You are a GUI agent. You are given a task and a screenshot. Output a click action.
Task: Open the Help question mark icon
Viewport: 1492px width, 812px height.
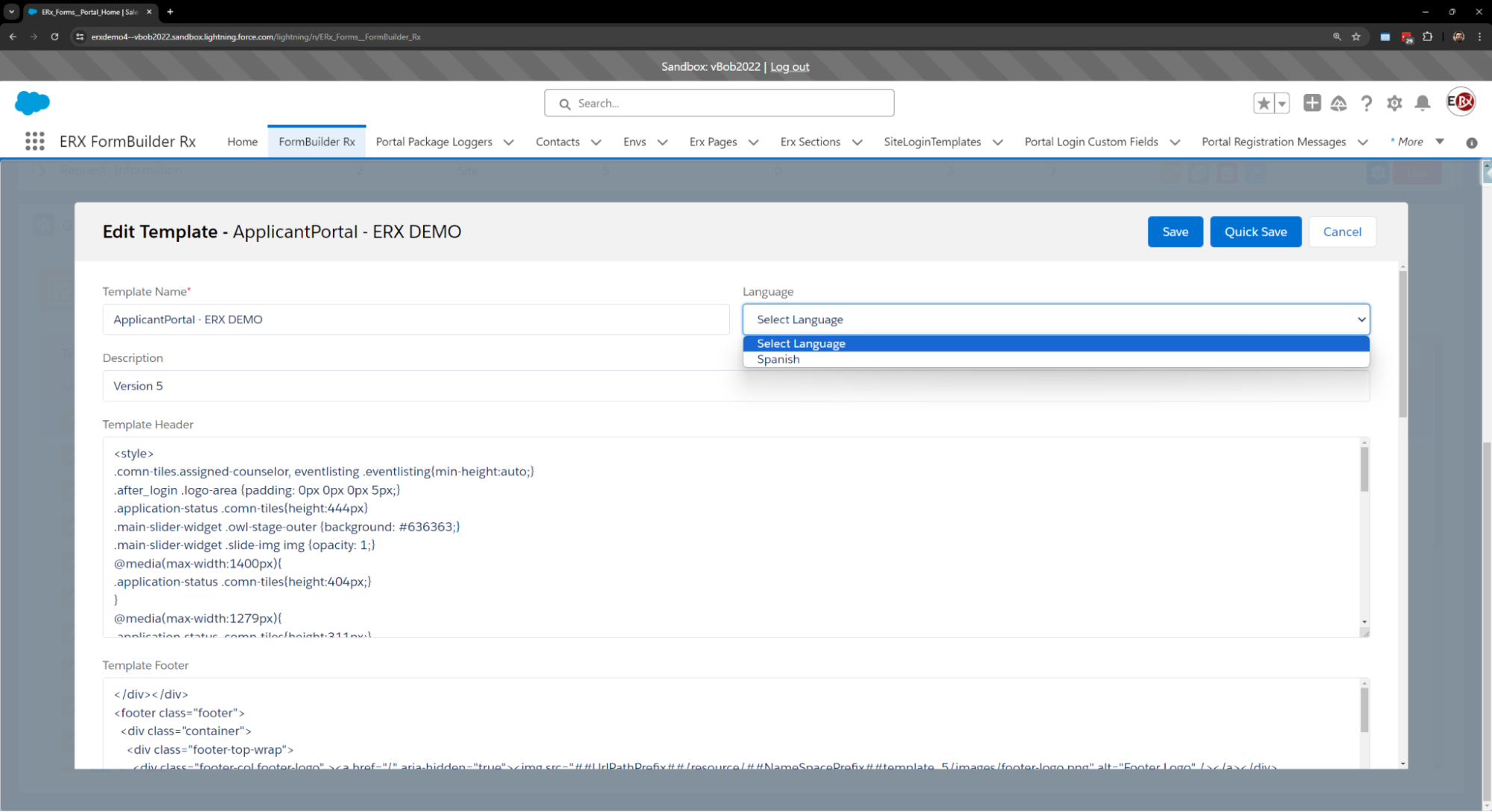tap(1366, 103)
